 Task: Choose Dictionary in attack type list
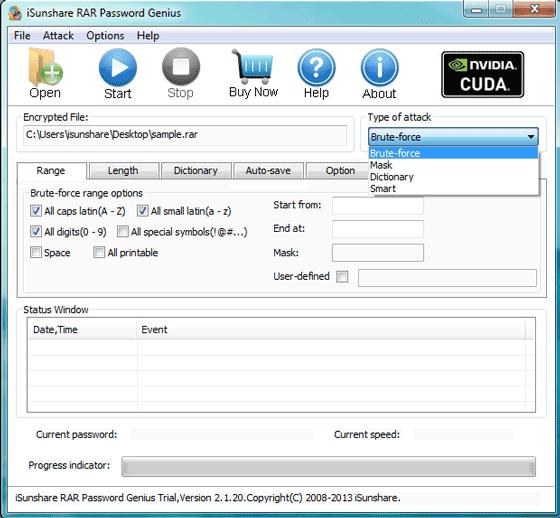(x=453, y=177)
